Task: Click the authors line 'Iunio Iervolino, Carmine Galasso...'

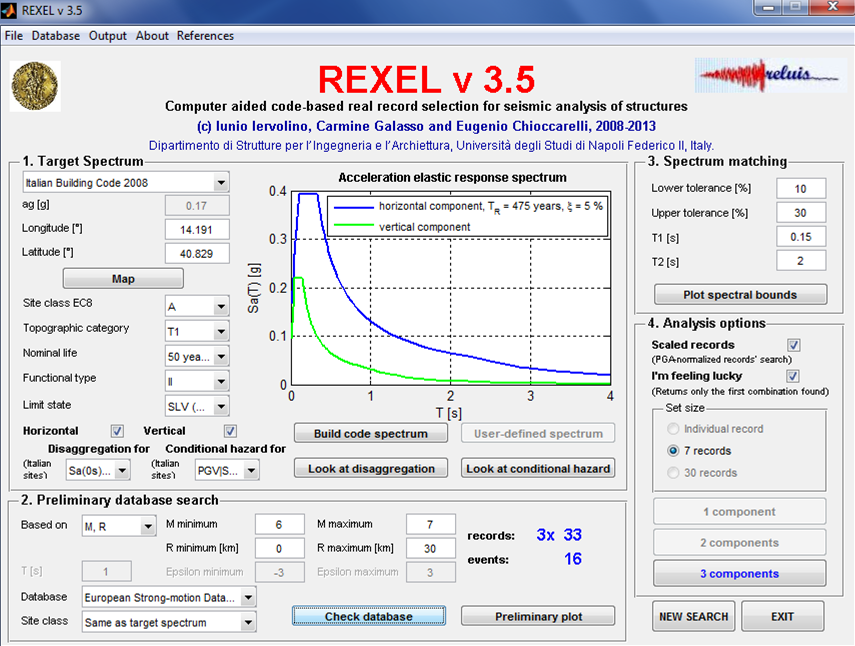Action: tap(426, 126)
